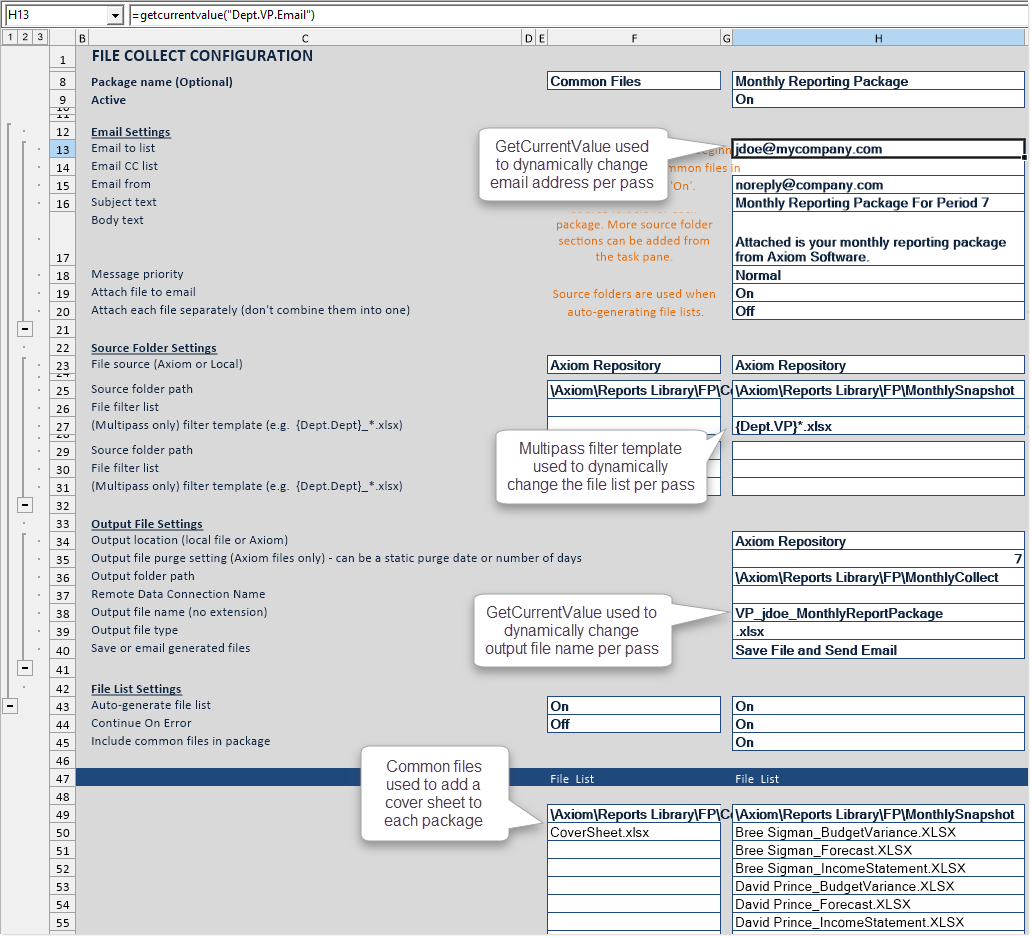This screenshot has height=938, width=1032.
Task: Select Continue On Error 'Off' cell in Common Files
Action: (x=634, y=724)
